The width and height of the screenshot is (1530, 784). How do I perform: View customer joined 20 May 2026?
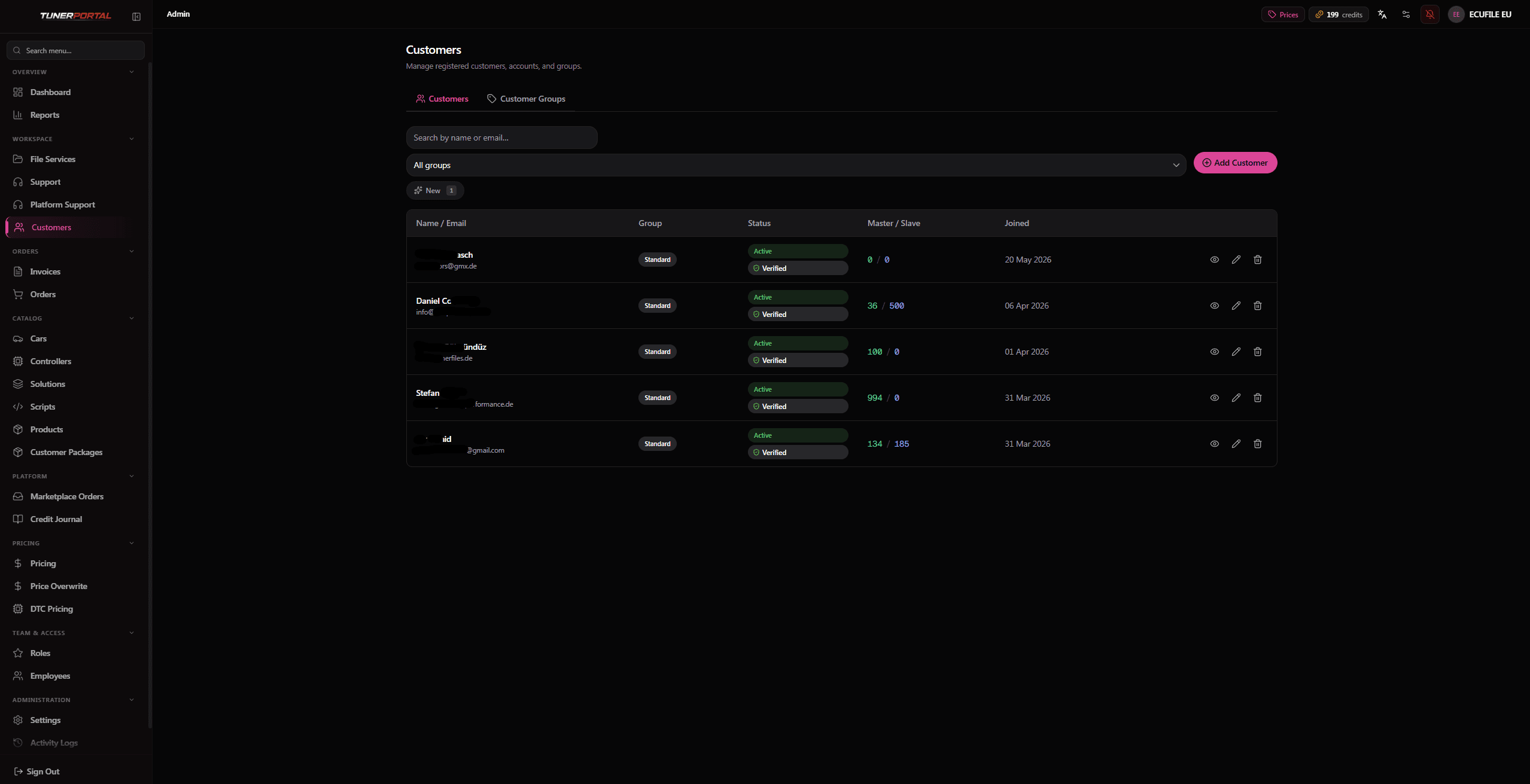1215,260
